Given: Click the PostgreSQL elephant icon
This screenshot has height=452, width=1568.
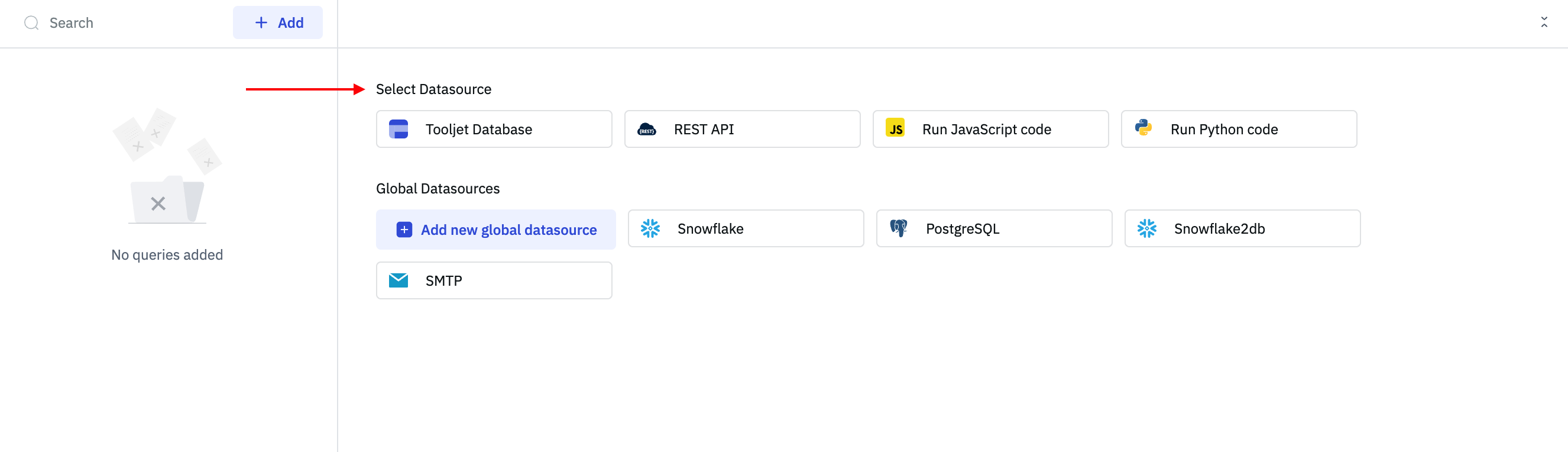Looking at the screenshot, I should point(899,228).
